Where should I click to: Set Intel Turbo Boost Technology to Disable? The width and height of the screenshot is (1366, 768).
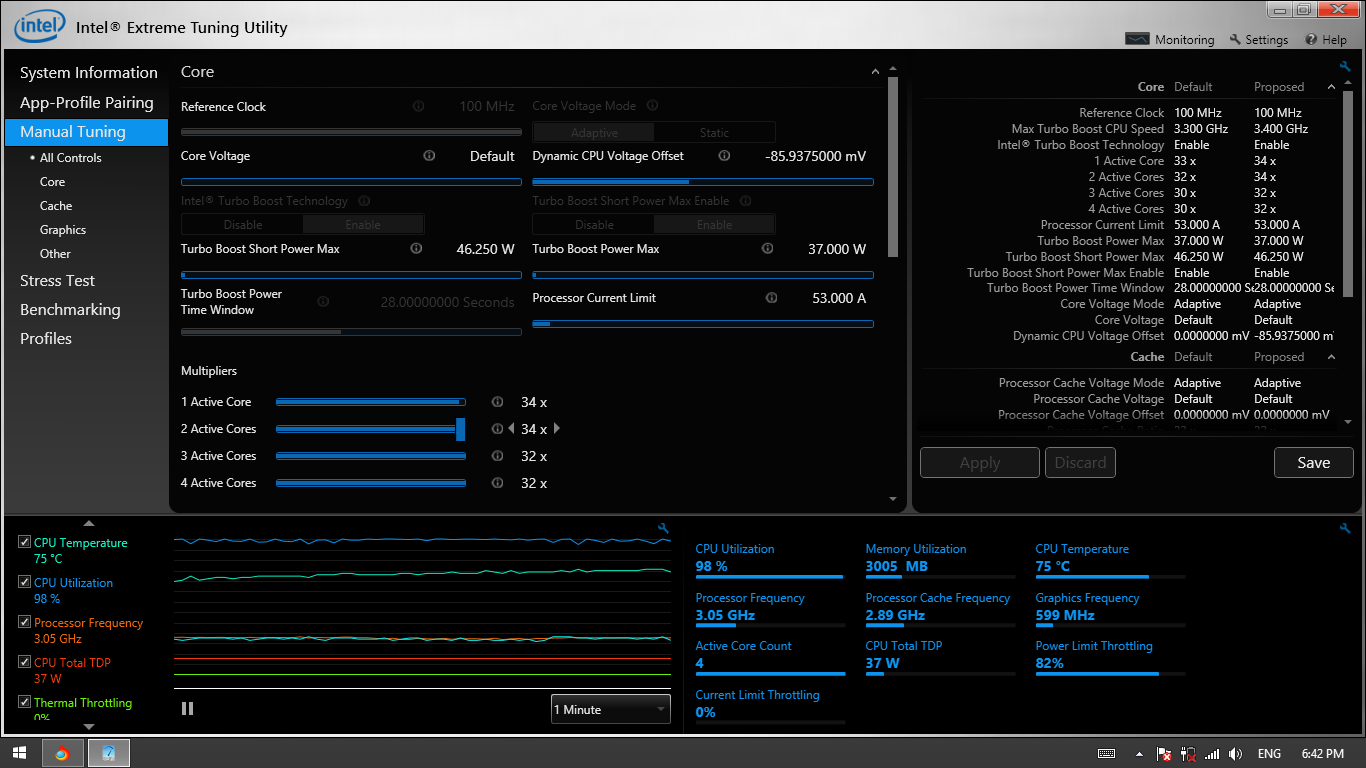point(242,224)
